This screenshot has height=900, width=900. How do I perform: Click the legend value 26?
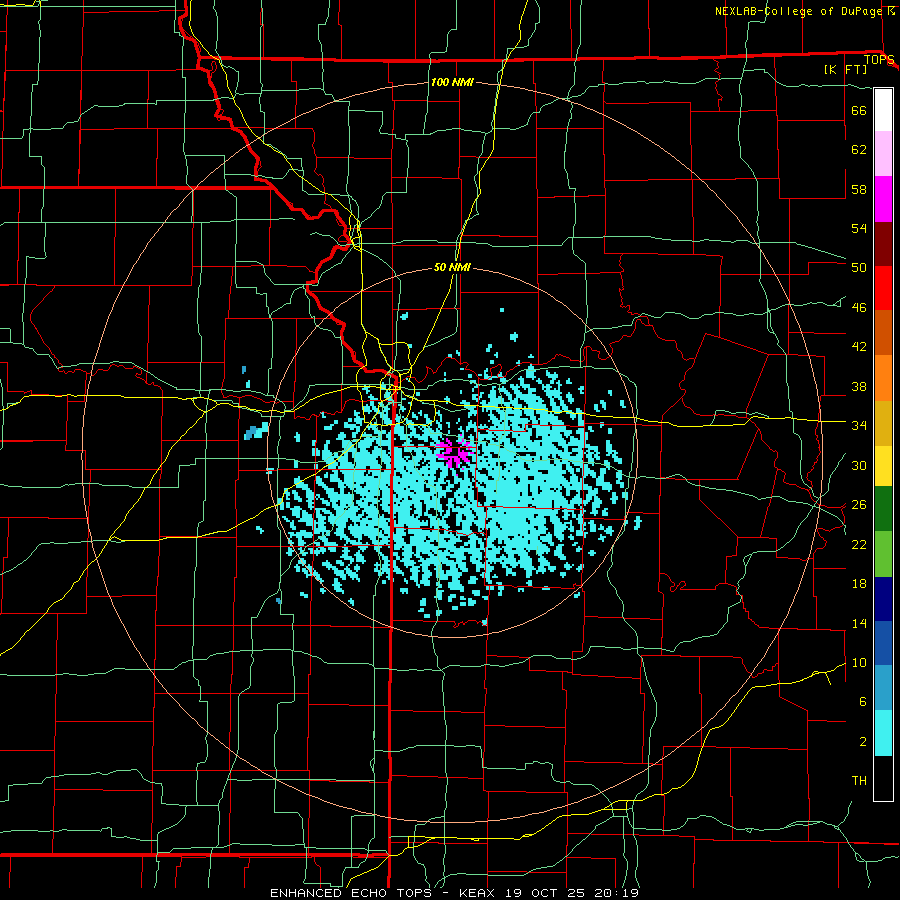tap(859, 505)
